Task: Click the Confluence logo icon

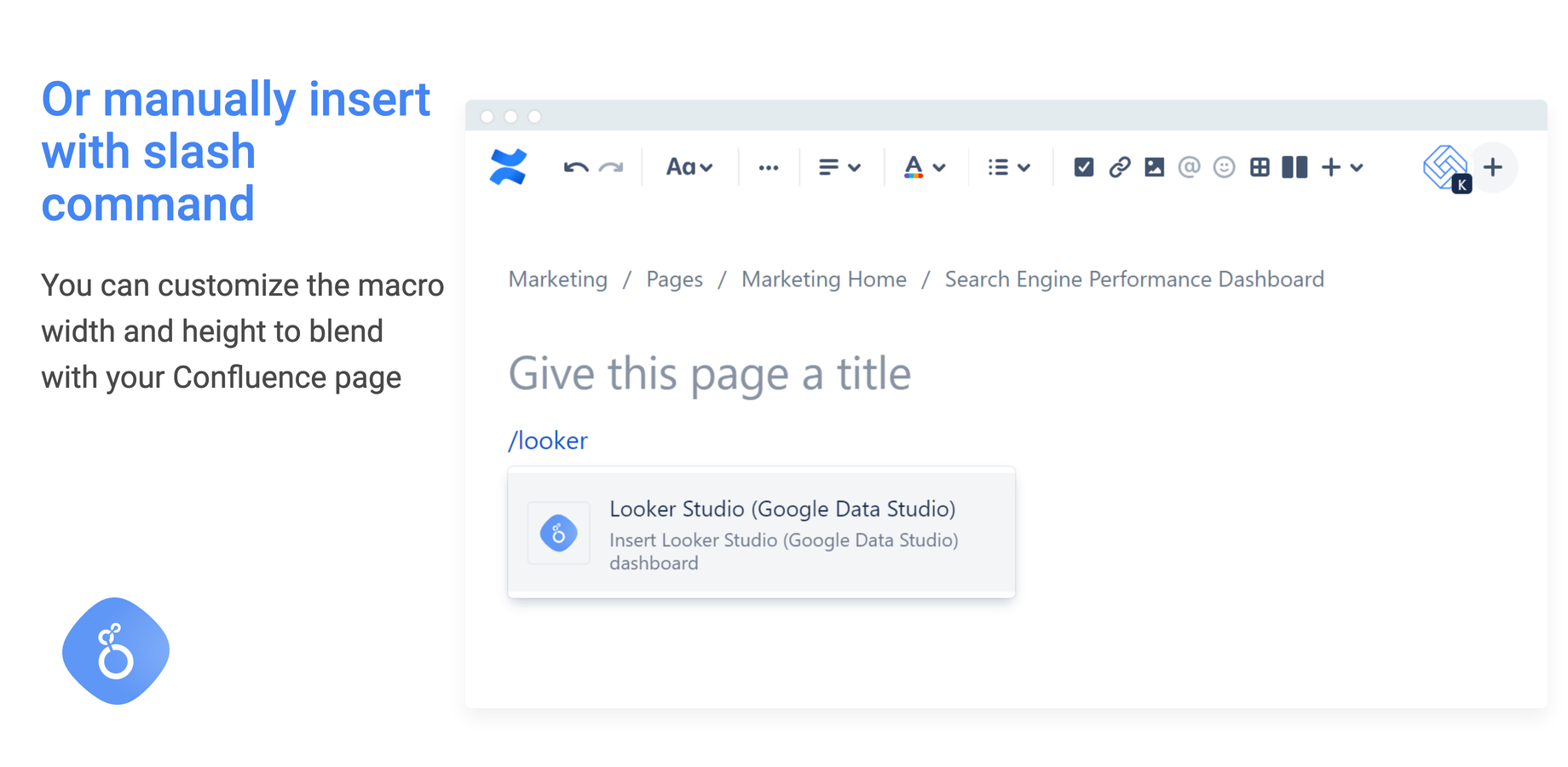Action: pyautogui.click(x=508, y=167)
